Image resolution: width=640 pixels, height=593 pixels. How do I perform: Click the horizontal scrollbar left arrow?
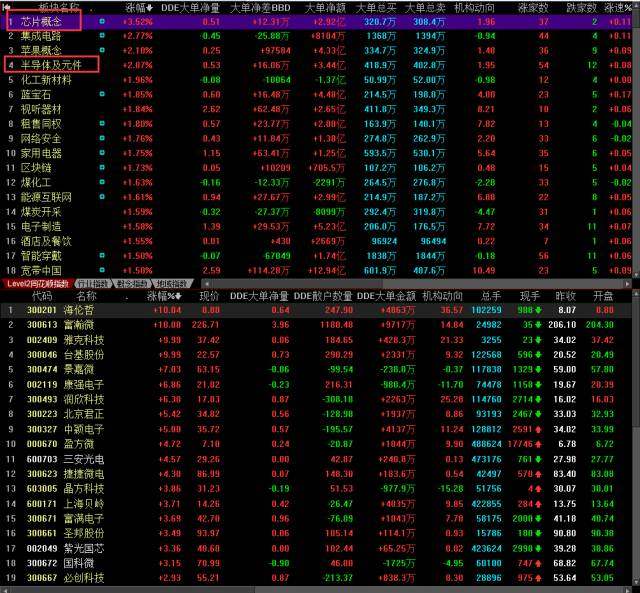click(x=207, y=284)
